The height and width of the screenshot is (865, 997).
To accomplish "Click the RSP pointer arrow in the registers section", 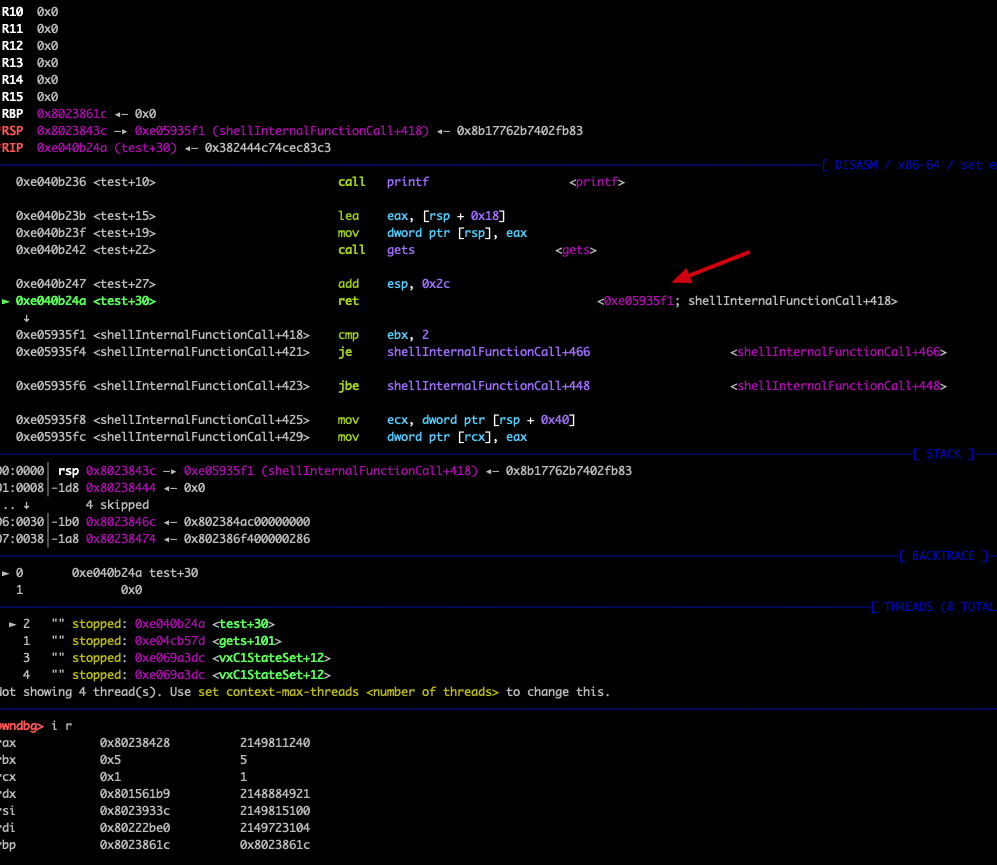I will click(120, 131).
